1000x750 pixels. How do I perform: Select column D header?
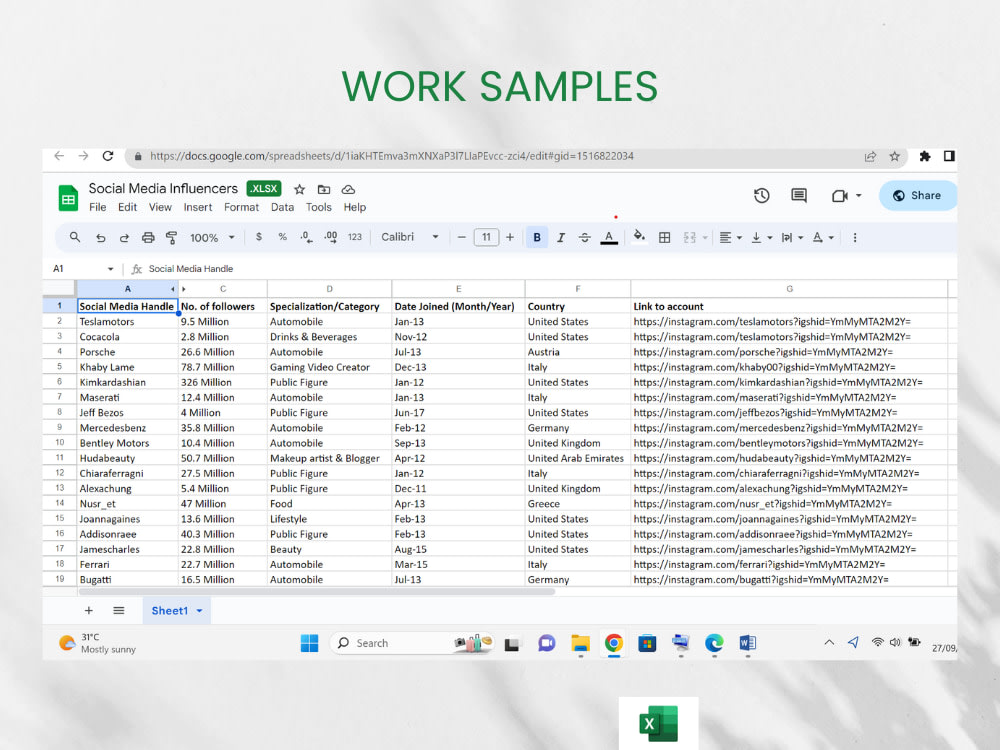click(329, 289)
